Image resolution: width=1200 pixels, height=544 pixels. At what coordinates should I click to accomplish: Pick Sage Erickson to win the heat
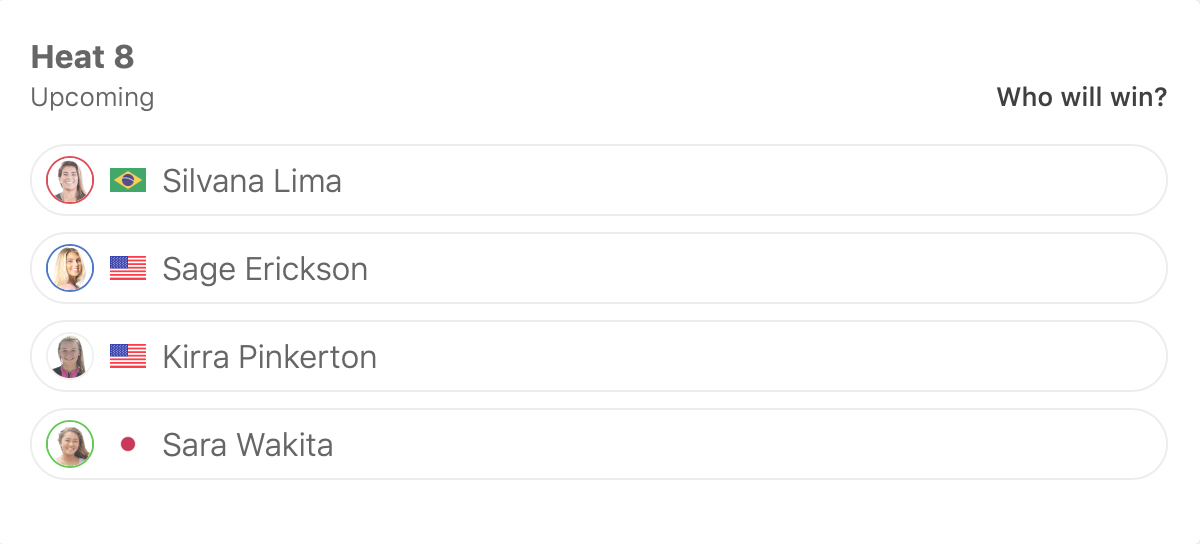700,268
